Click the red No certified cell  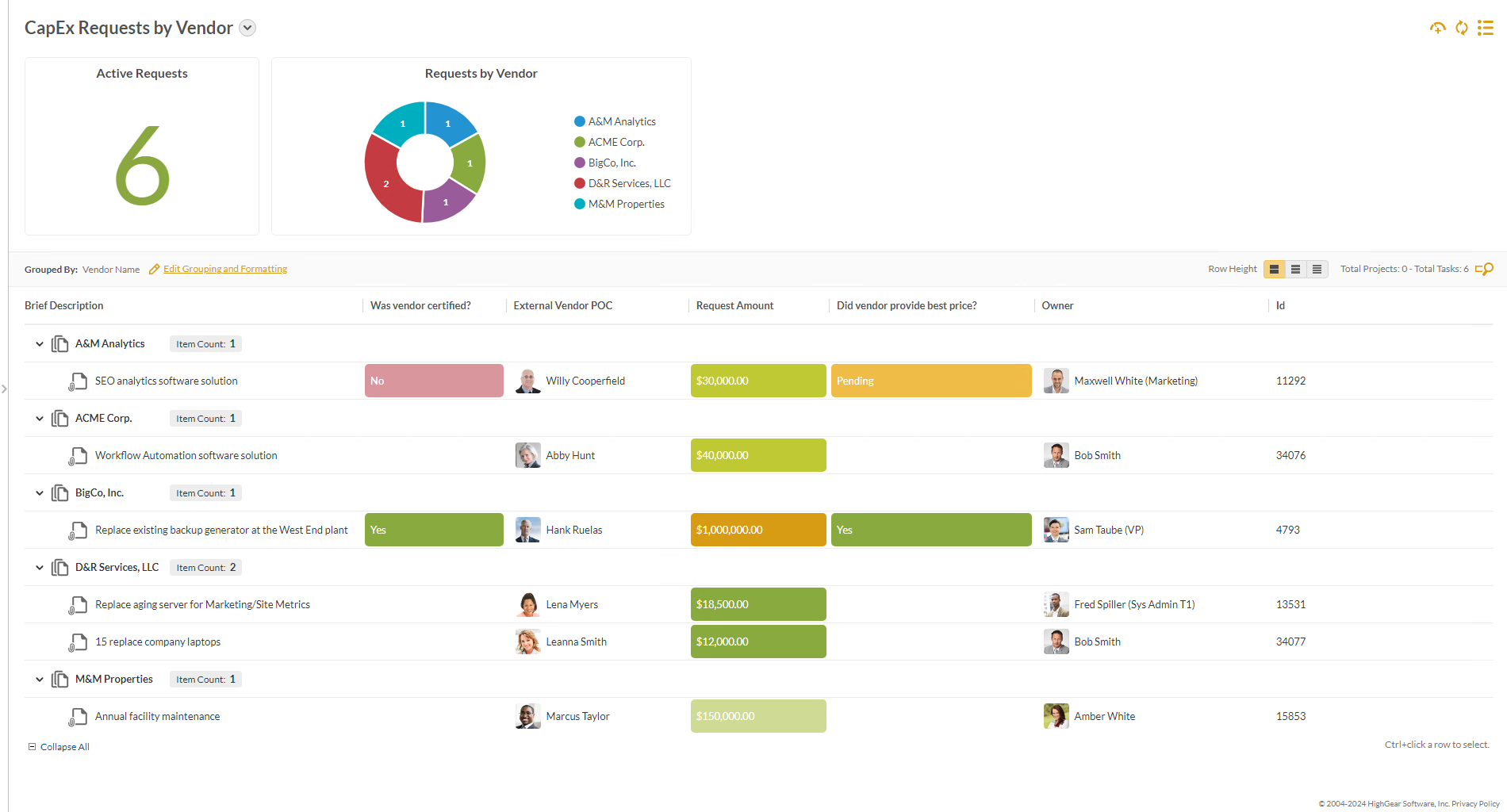[x=434, y=381]
